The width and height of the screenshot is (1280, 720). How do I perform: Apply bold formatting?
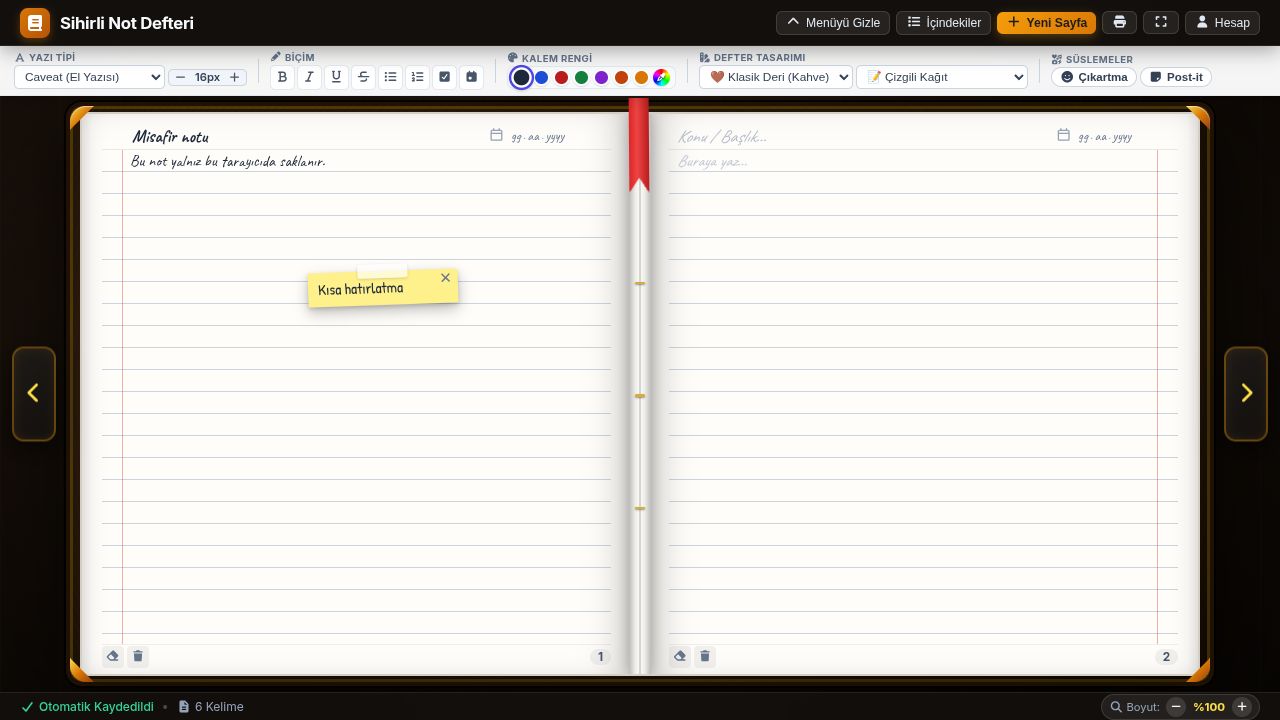(282, 77)
